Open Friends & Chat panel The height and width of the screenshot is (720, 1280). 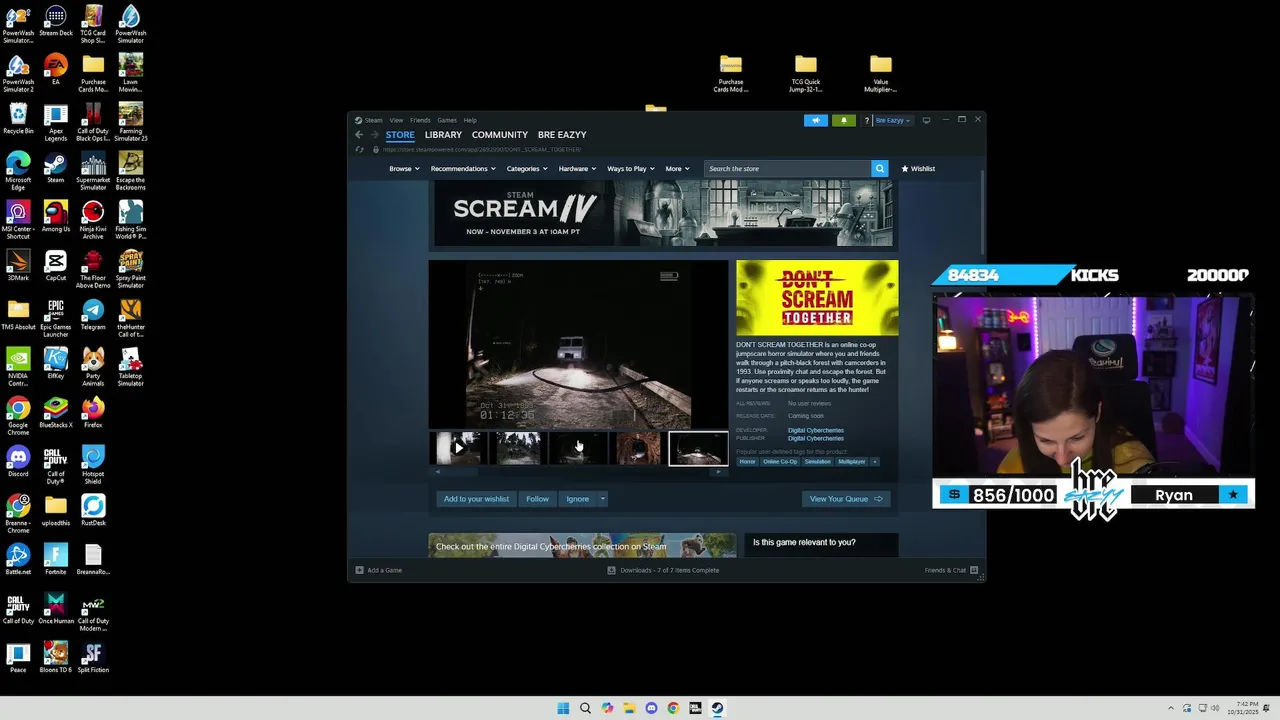(950, 570)
